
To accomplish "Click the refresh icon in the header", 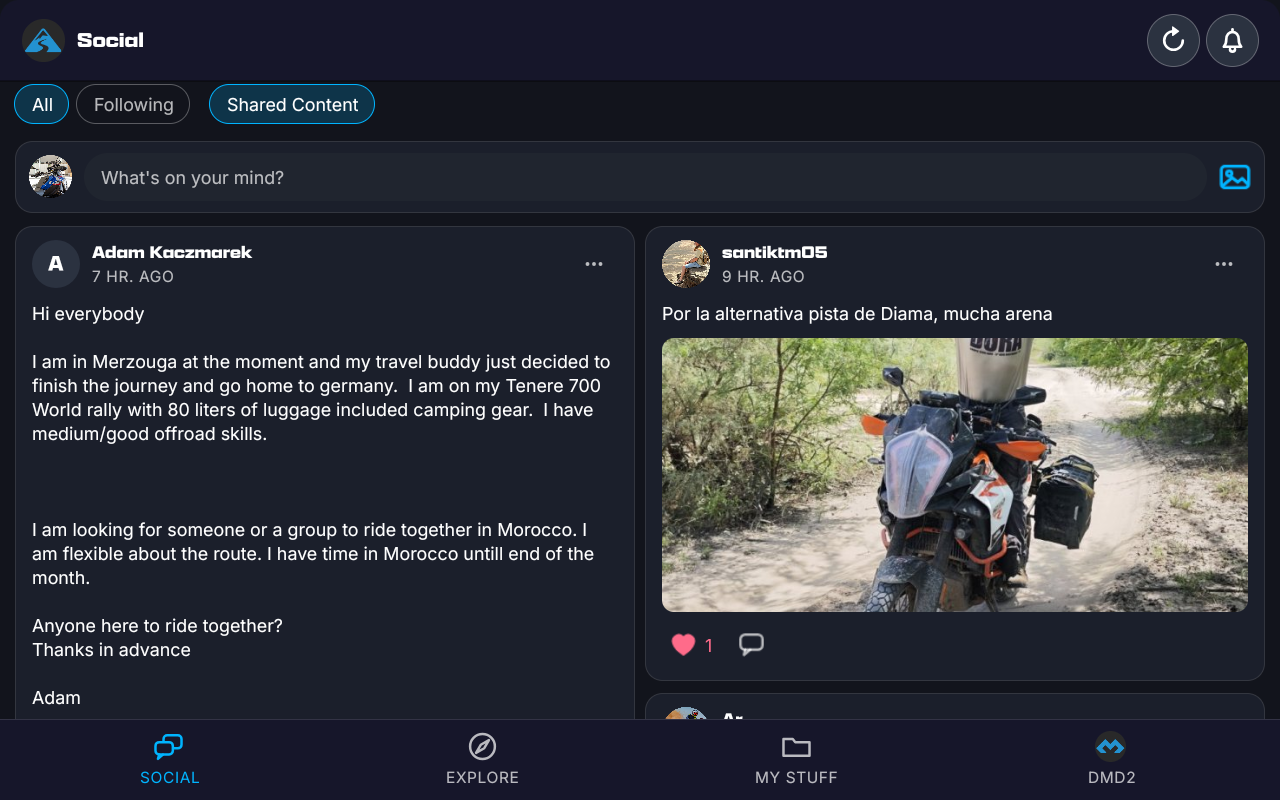I will (x=1173, y=40).
